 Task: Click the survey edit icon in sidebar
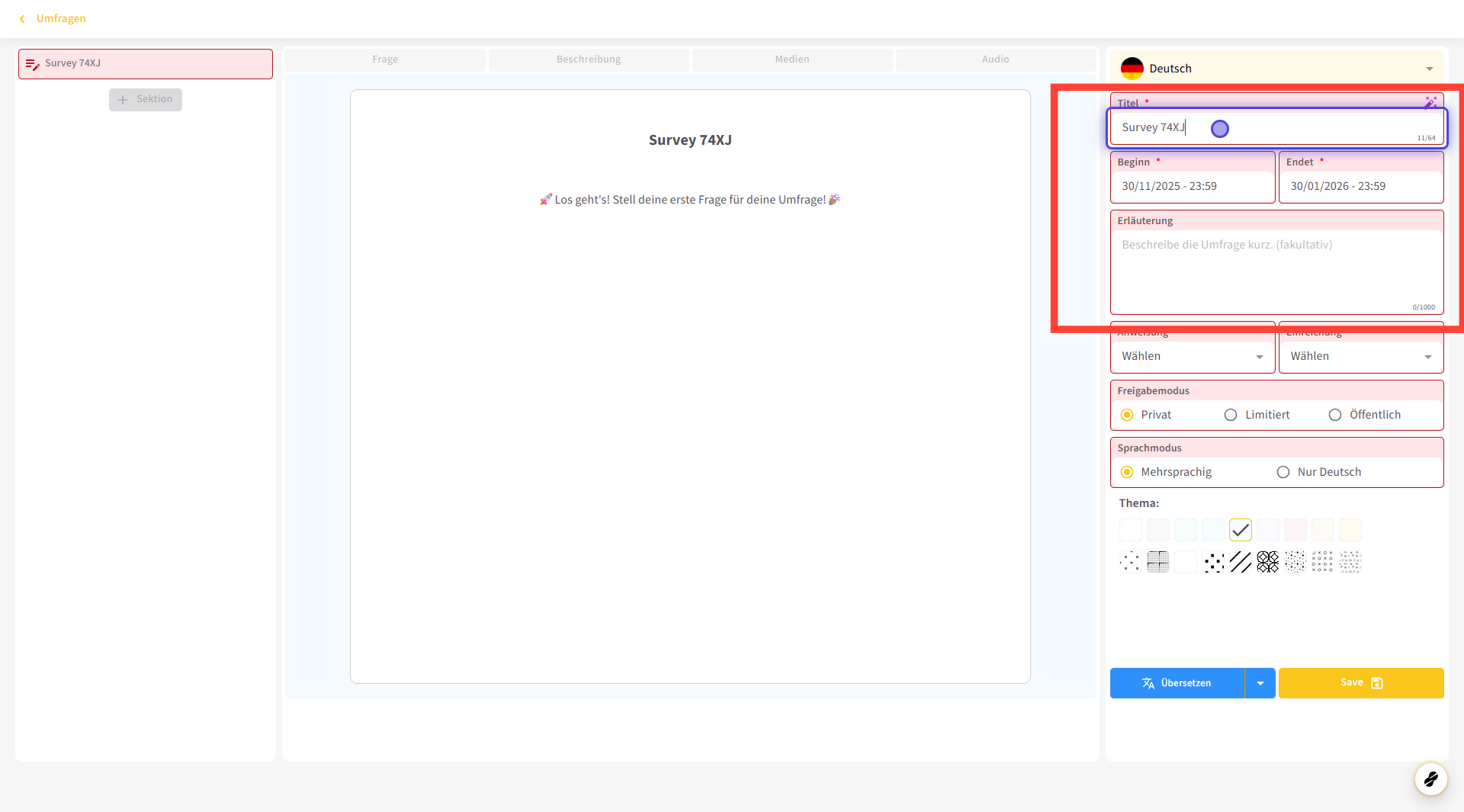tap(32, 64)
